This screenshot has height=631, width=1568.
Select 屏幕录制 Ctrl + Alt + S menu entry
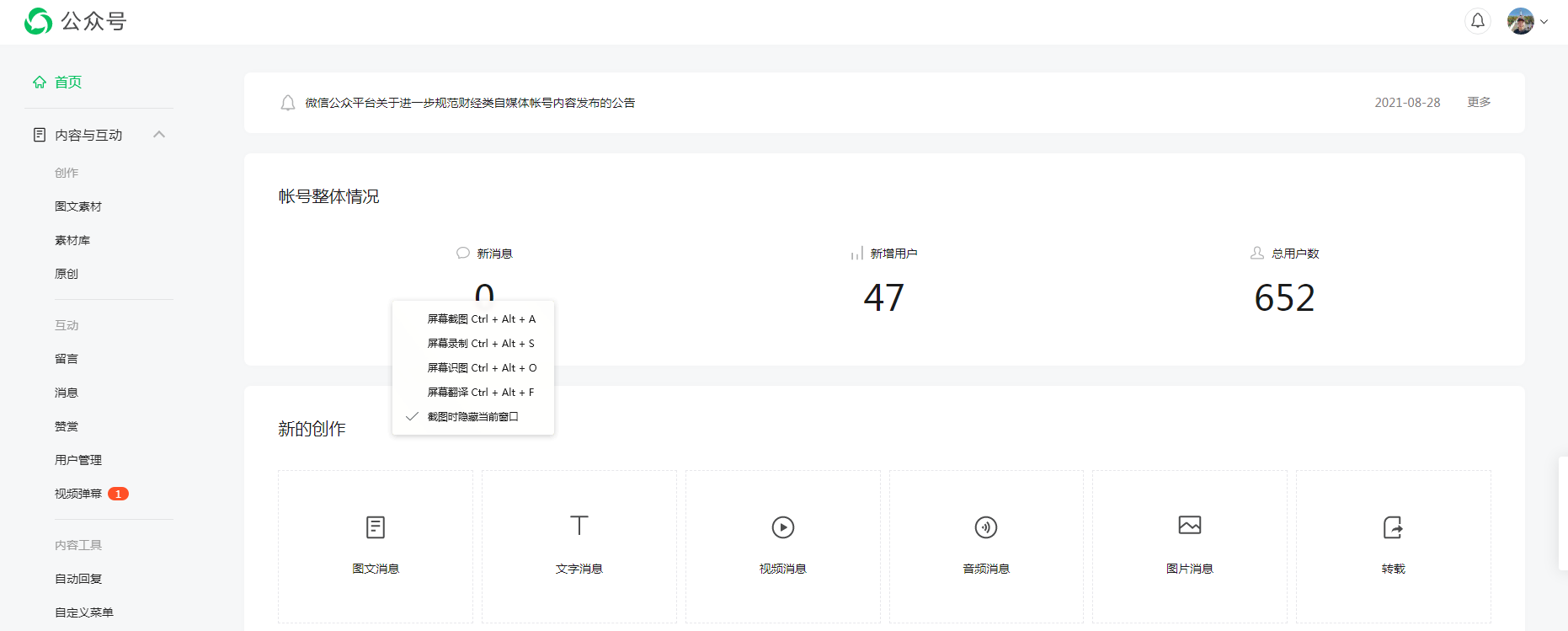pos(473,344)
